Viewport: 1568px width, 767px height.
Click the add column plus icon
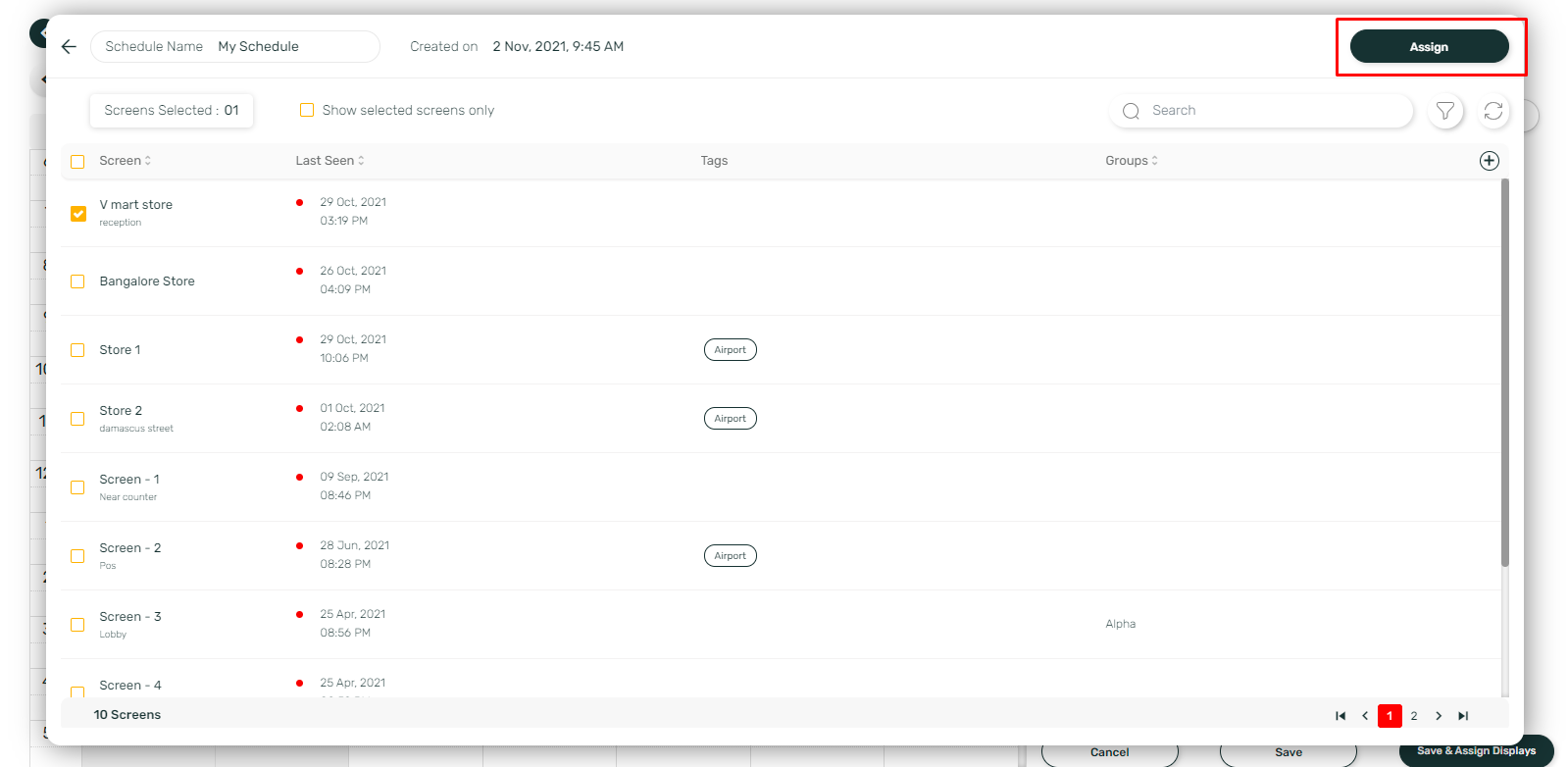click(x=1489, y=161)
